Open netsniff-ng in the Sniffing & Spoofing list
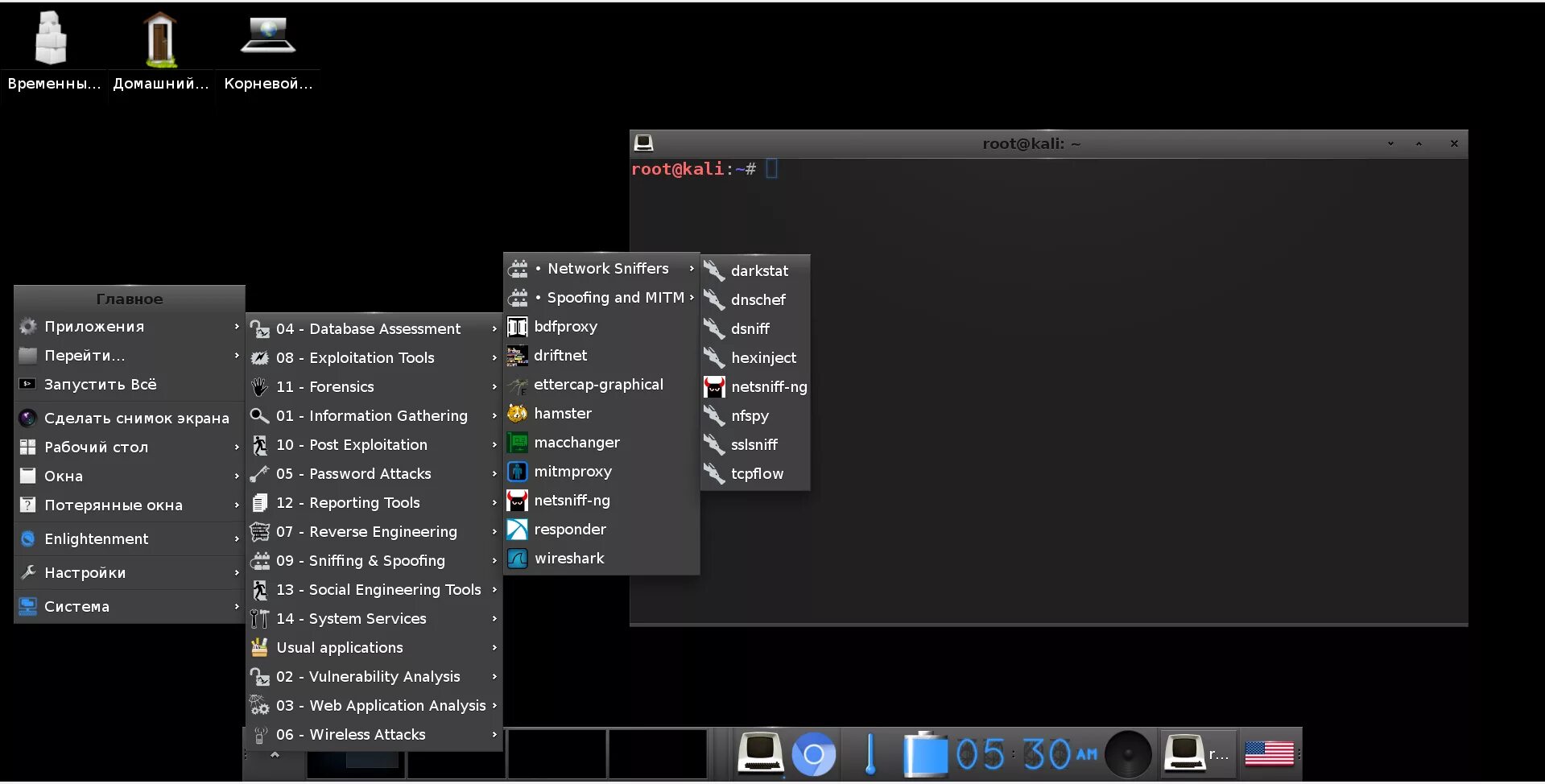The width and height of the screenshot is (1545, 784). coord(601,501)
